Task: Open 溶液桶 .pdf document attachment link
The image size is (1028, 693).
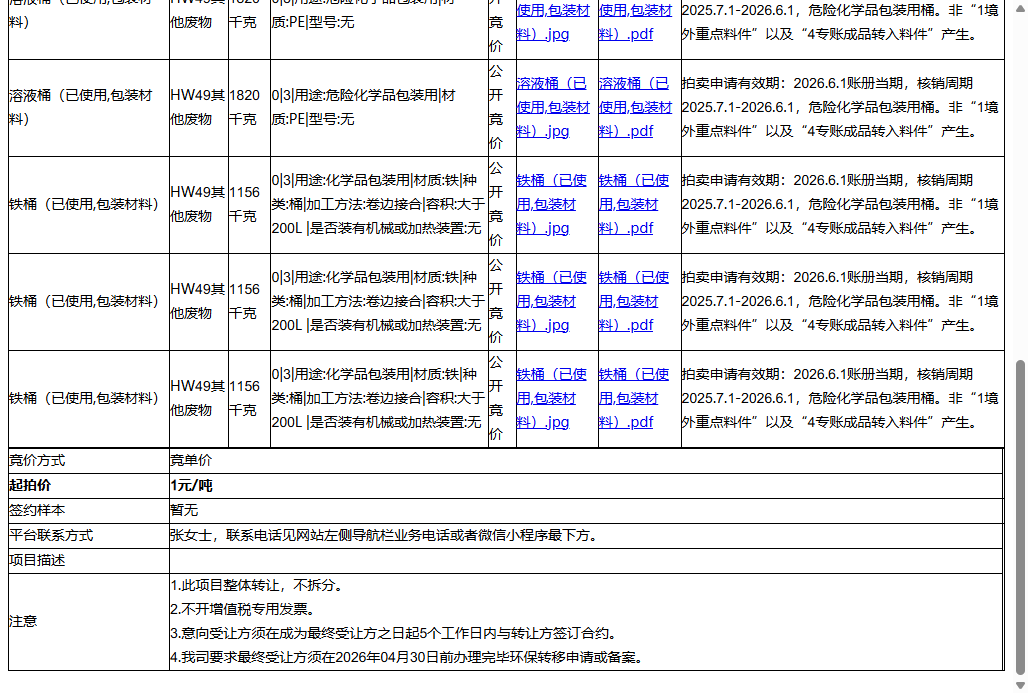Action: coord(635,107)
